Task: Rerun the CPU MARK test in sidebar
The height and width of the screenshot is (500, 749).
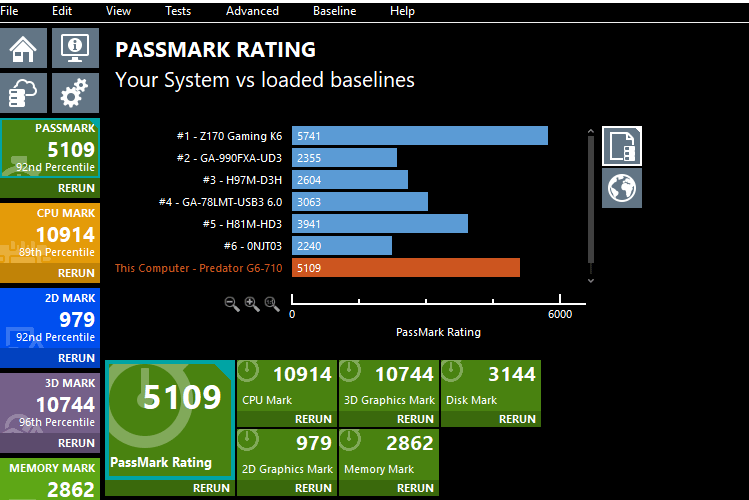Action: [x=76, y=273]
